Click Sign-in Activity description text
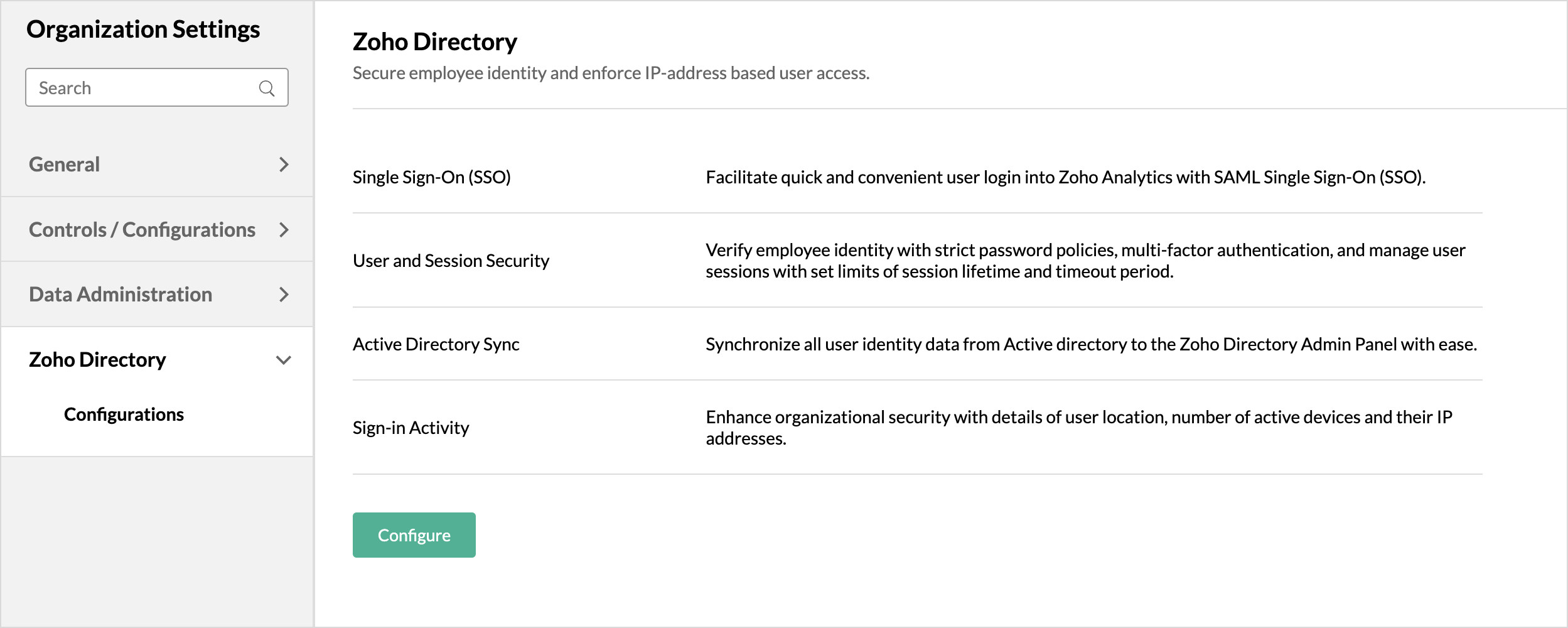1568x628 pixels. pos(1078,427)
